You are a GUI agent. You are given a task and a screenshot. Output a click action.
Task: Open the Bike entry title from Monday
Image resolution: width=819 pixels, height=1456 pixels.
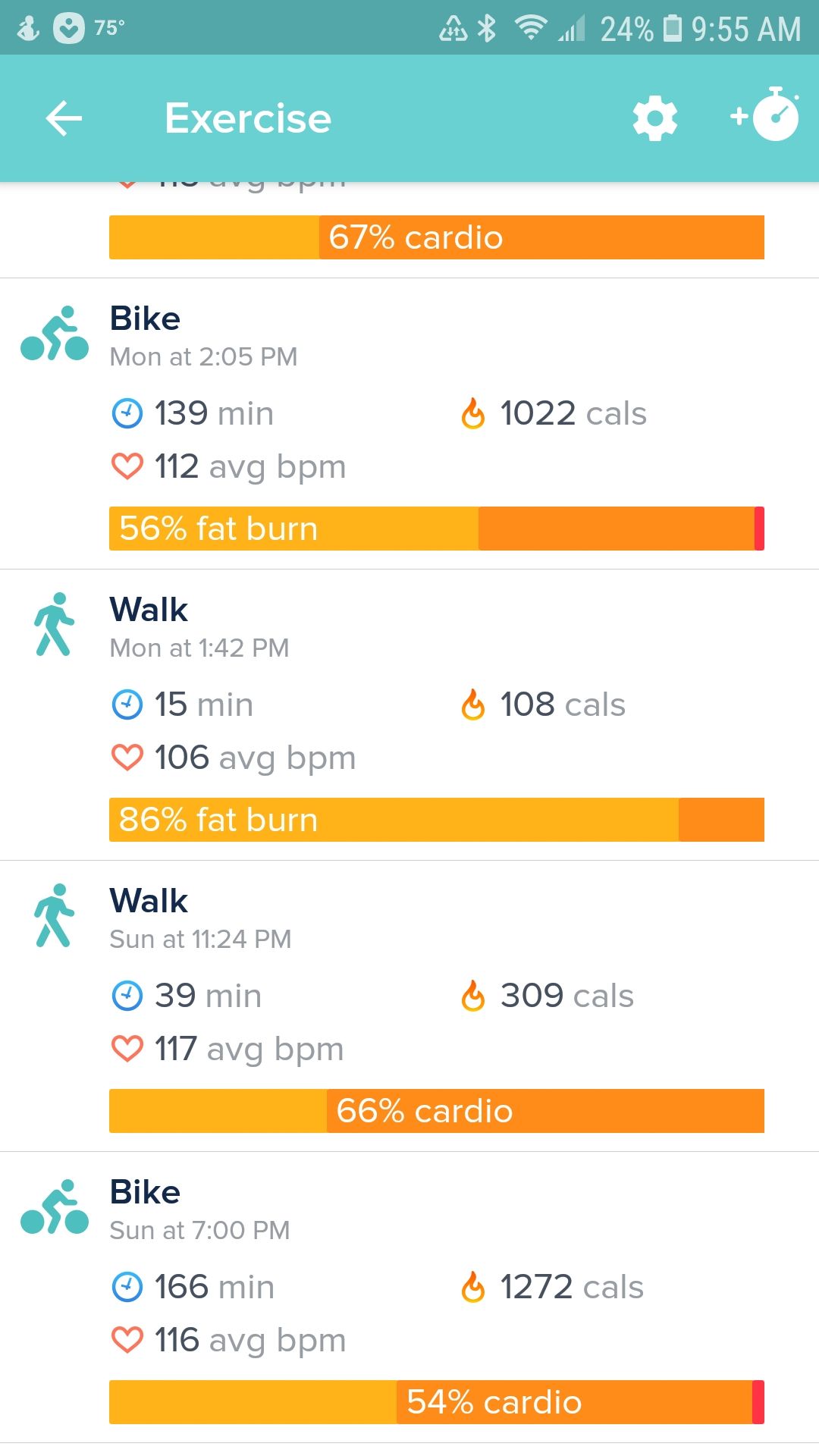click(x=145, y=318)
